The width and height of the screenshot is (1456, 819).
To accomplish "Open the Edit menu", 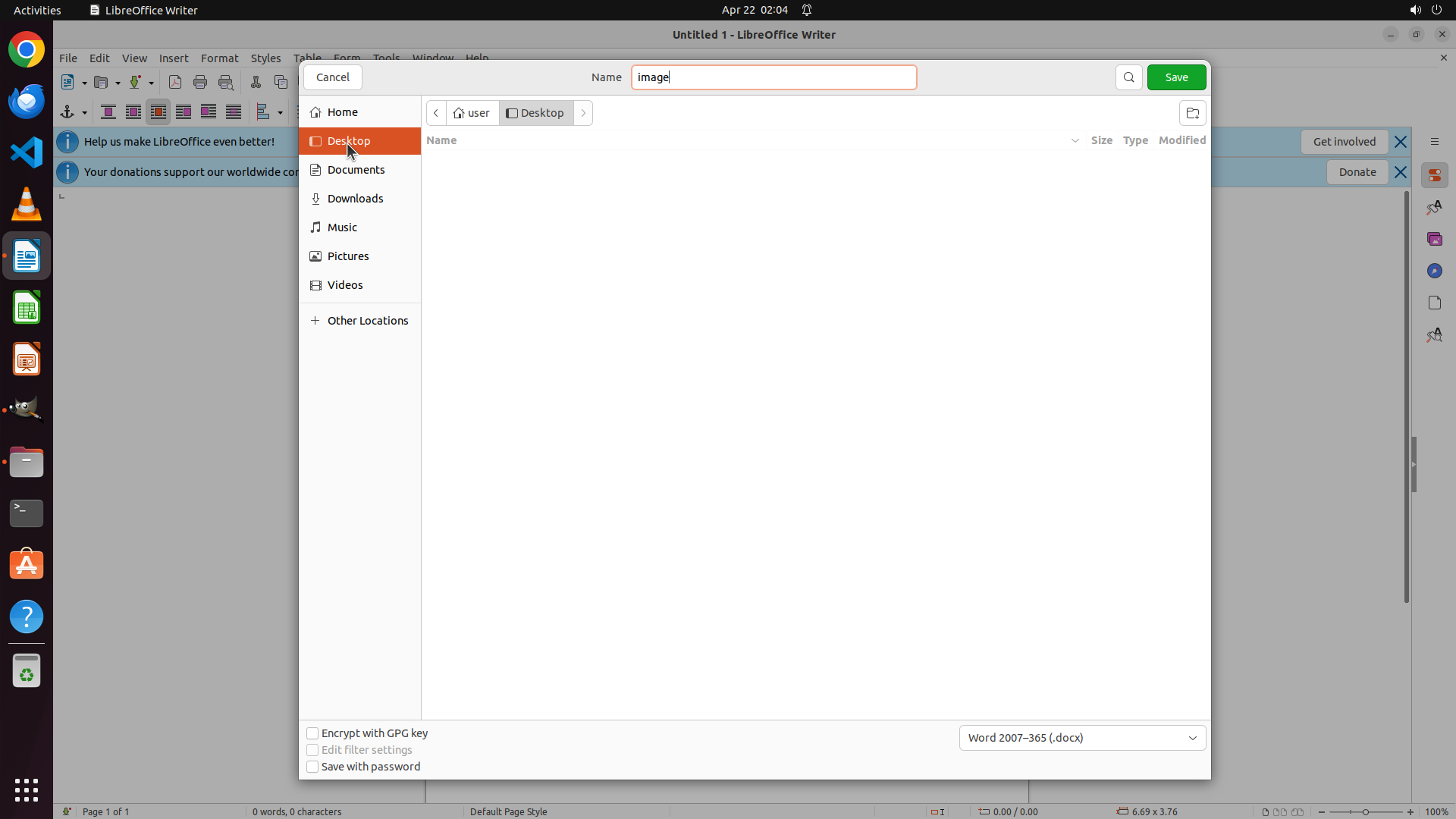I will [99, 58].
